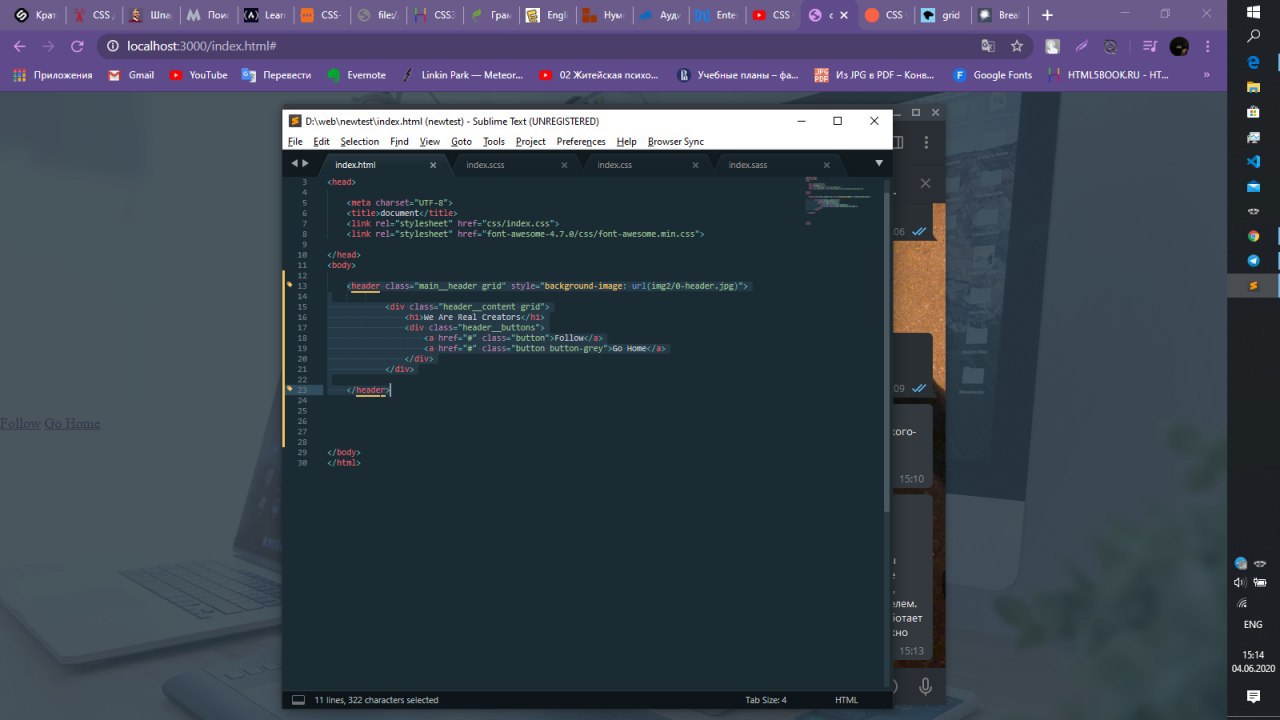Screen dimensions: 1280x720
Task: Open the Chrome profile avatar
Action: (1179, 46)
